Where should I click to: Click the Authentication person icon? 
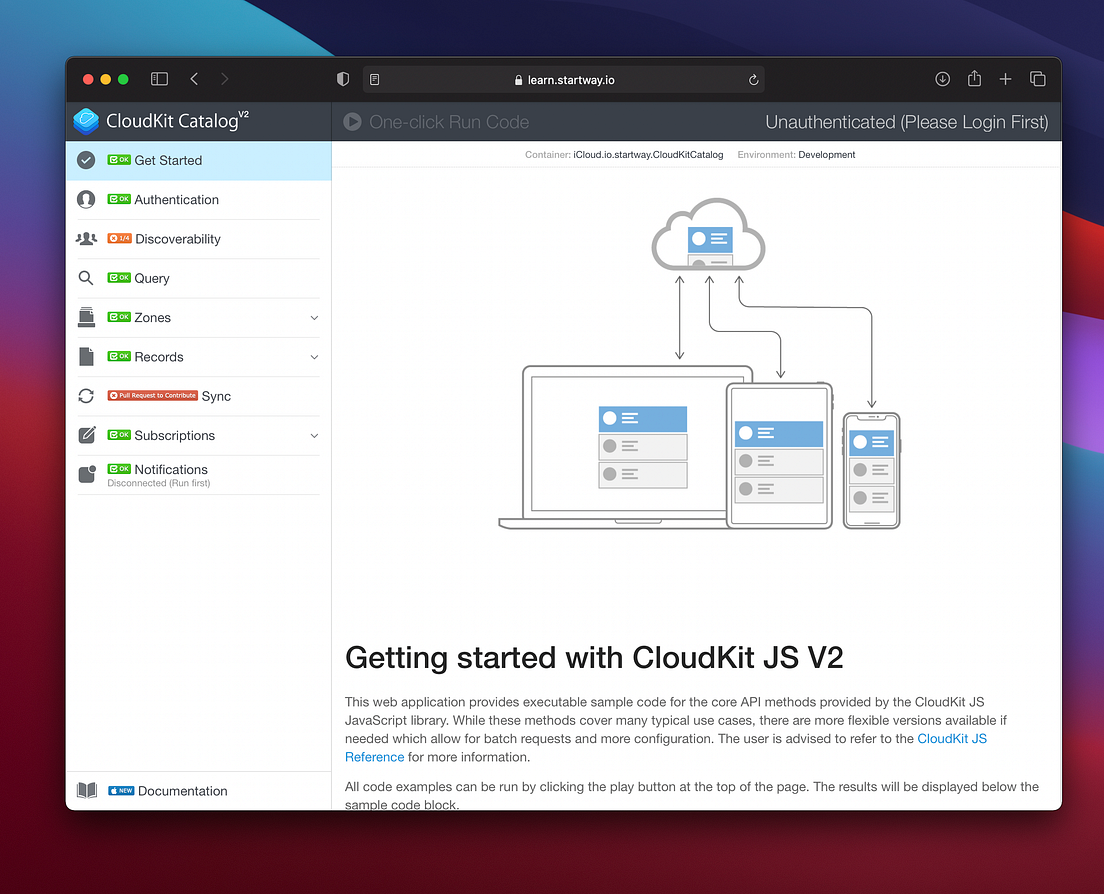(86, 199)
